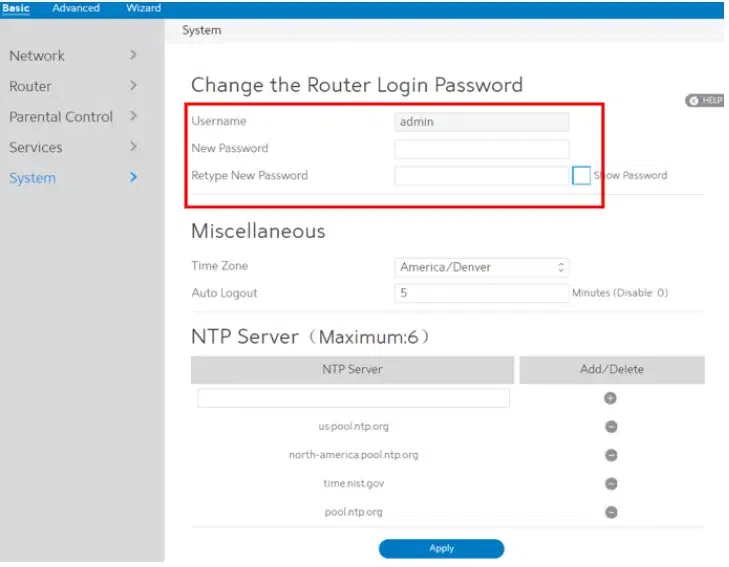Enable the Show Password checkbox
The height and width of the screenshot is (567, 729).
(x=581, y=175)
